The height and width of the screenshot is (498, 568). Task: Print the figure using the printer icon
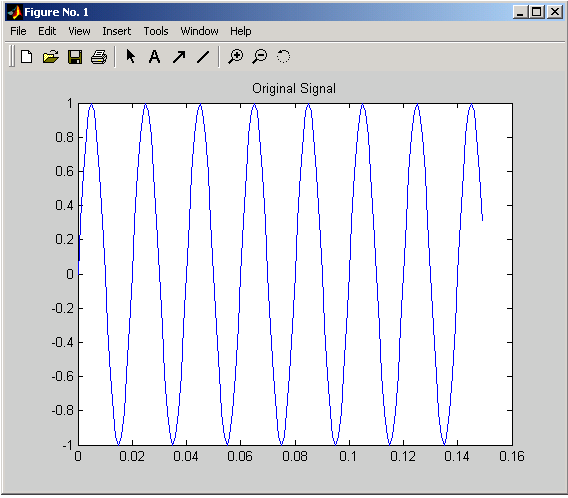coord(99,57)
